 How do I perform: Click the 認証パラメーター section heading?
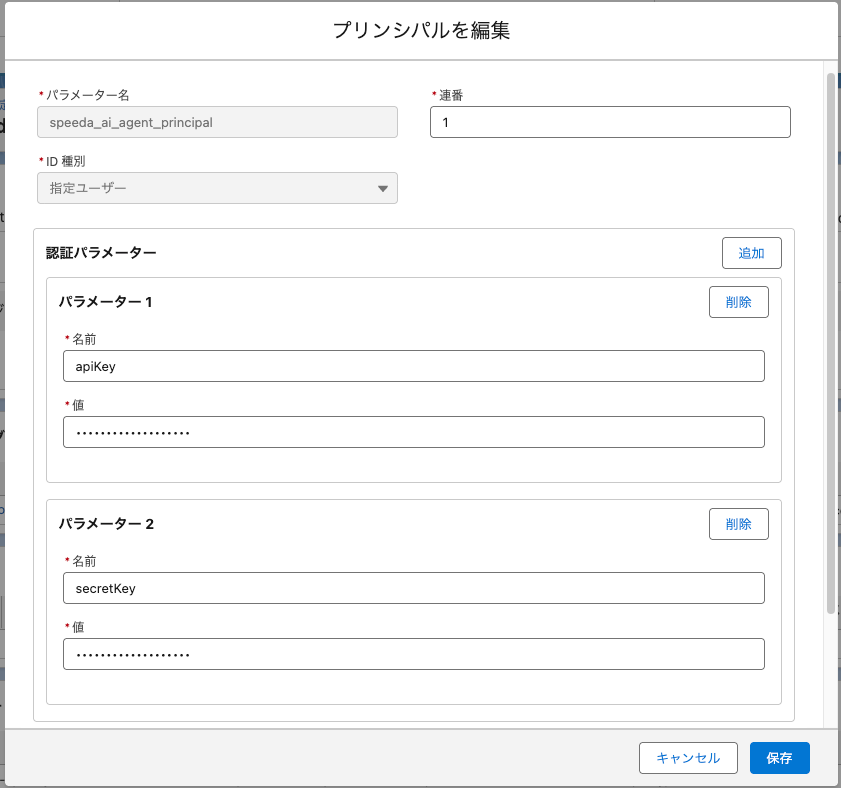(101, 253)
